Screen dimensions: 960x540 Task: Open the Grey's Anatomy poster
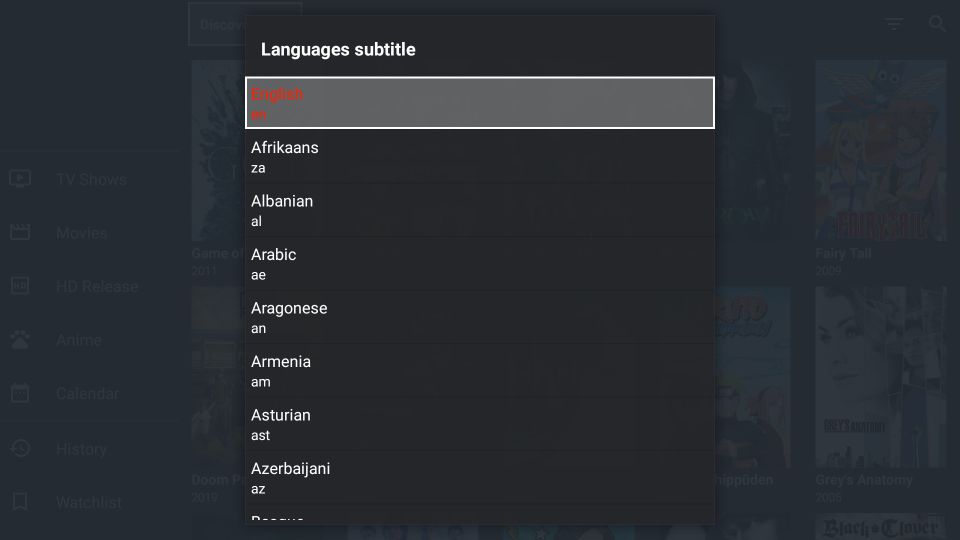click(x=880, y=378)
